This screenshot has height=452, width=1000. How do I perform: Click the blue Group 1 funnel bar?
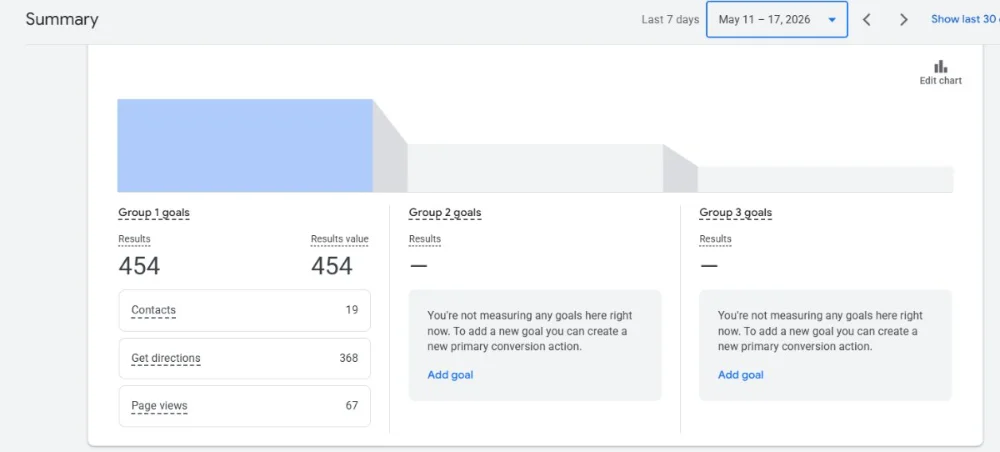245,145
